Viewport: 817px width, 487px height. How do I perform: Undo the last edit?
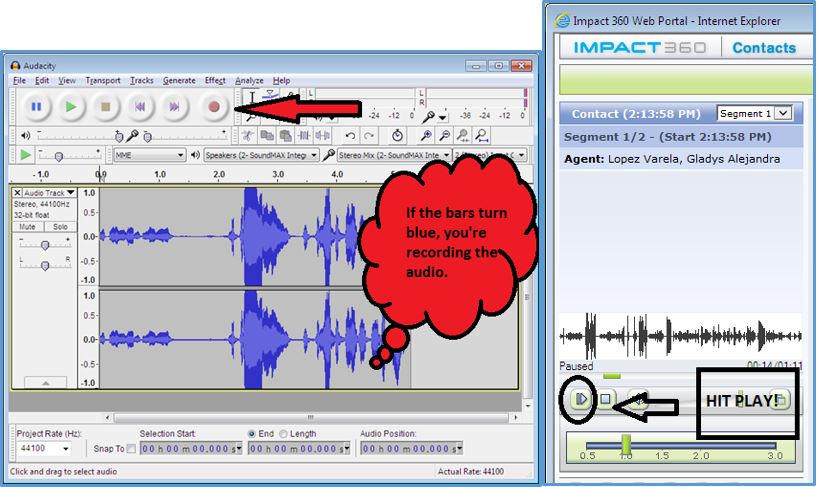click(350, 136)
